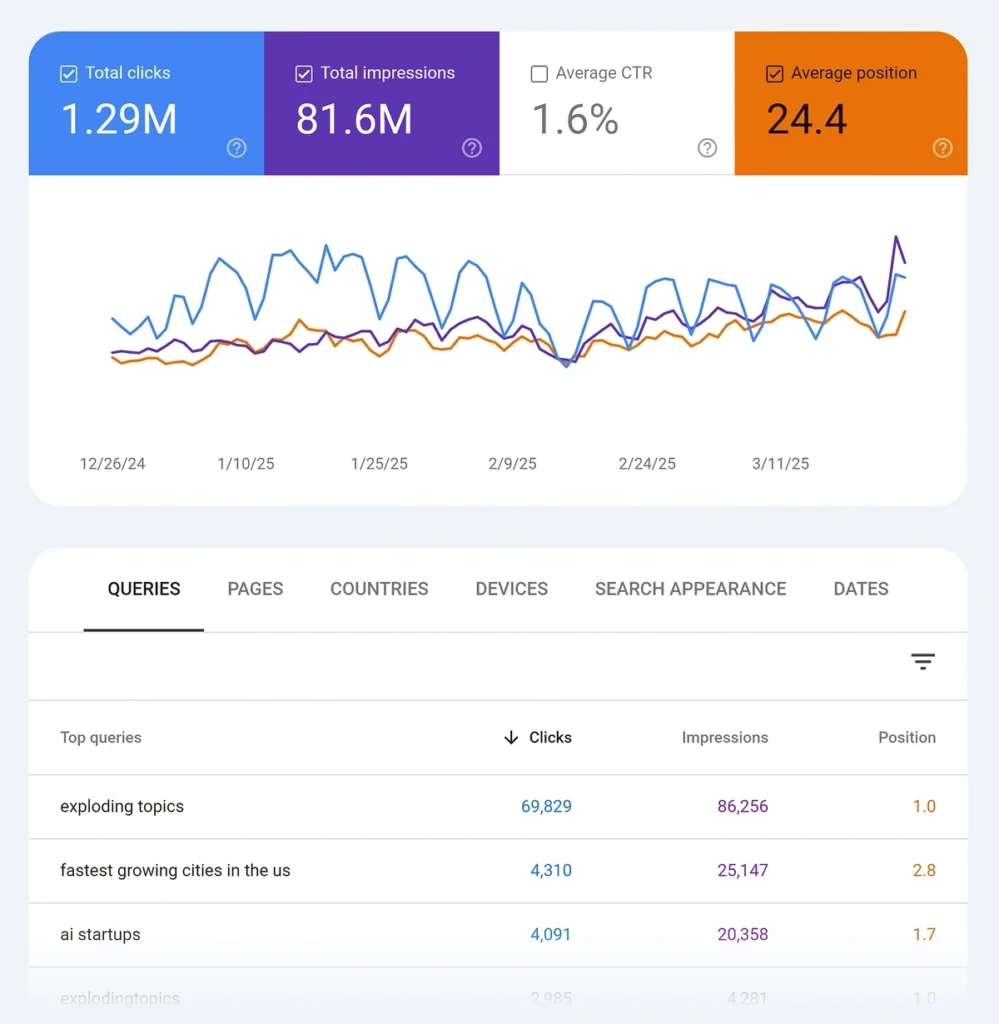Sort table by Position column header
The height and width of the screenshot is (1024, 999).
click(x=906, y=738)
